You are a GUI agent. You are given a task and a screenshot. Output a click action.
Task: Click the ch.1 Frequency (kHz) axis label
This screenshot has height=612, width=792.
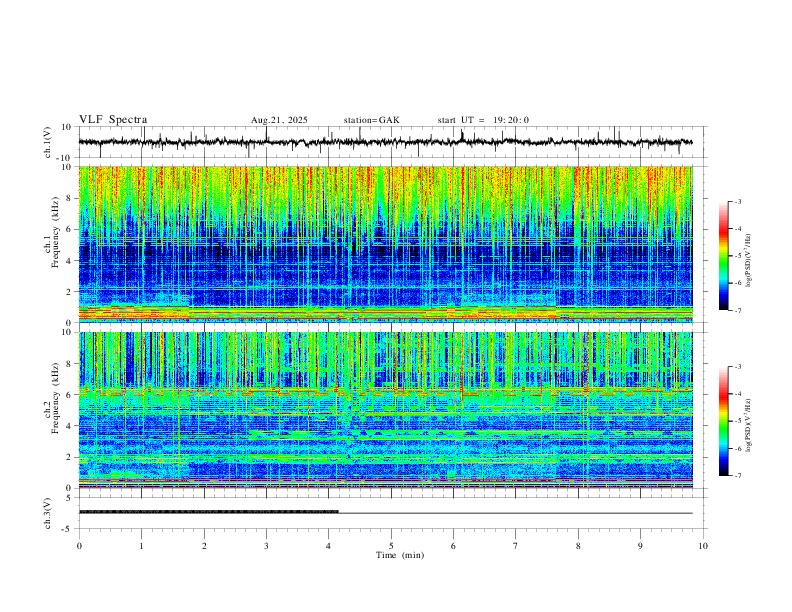pos(53,234)
